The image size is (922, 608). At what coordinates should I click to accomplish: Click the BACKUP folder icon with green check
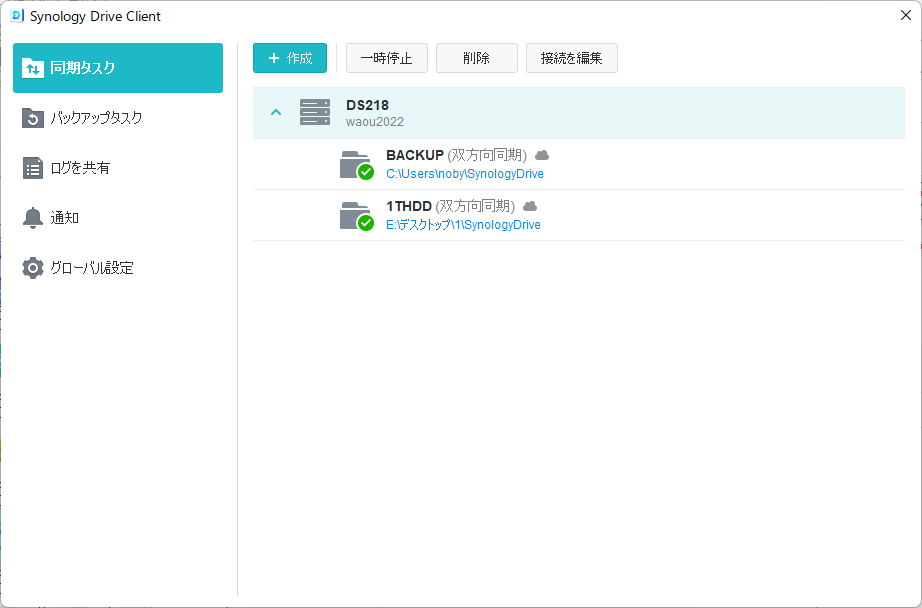356,165
